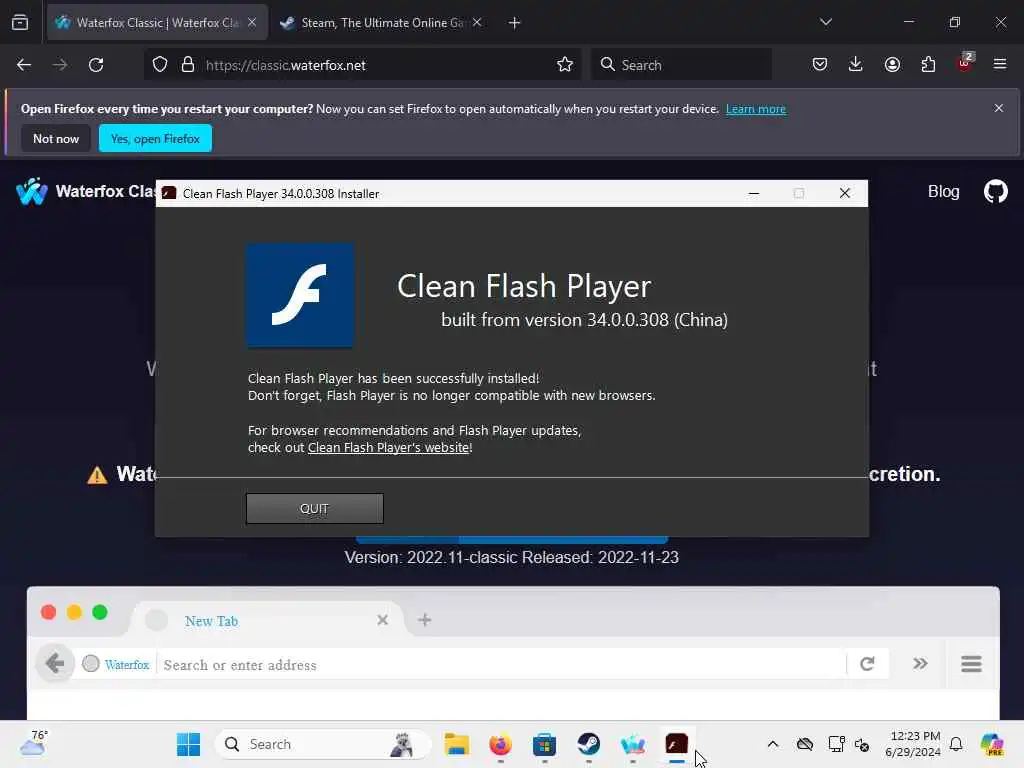Open the notification bell icon
The image size is (1024, 768).
(956, 744)
